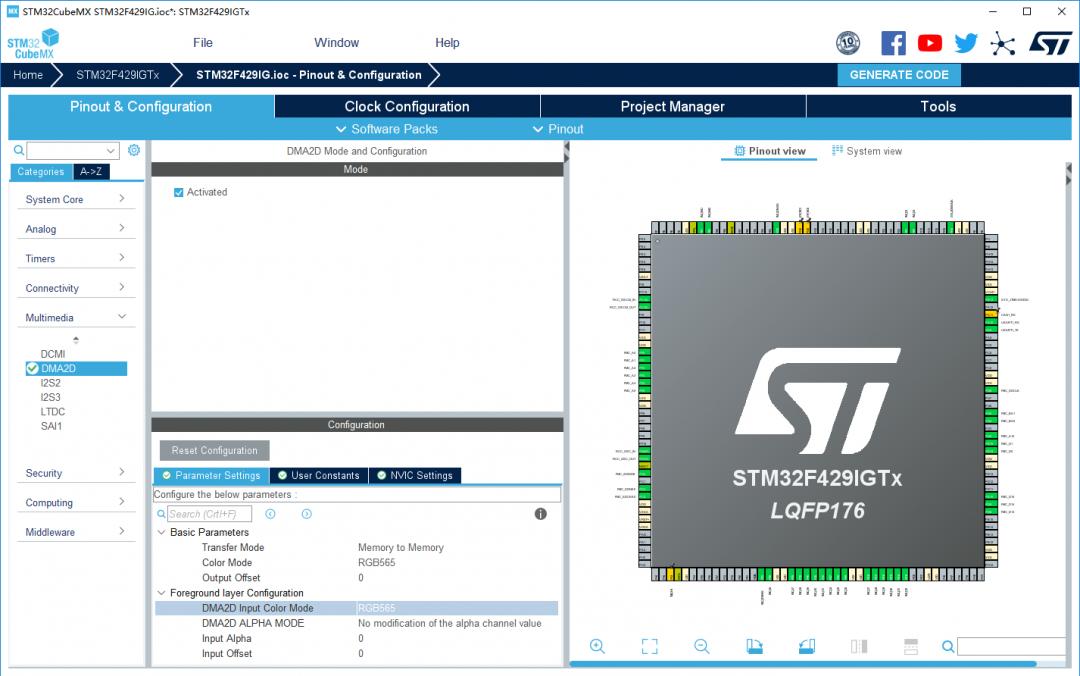This screenshot has width=1080, height=676.
Task: Select I2S2 in Multimedia list
Action: click(50, 382)
